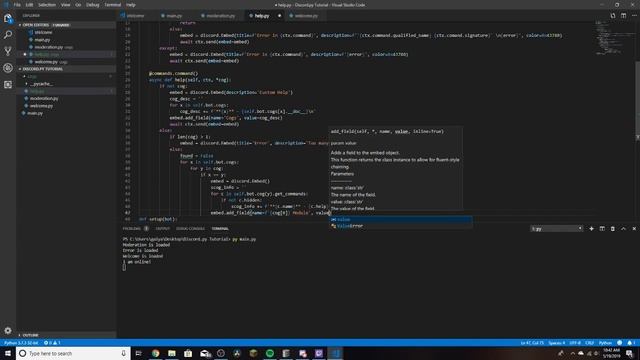
Task: Click the Python language mode in status bar
Action: (605, 343)
